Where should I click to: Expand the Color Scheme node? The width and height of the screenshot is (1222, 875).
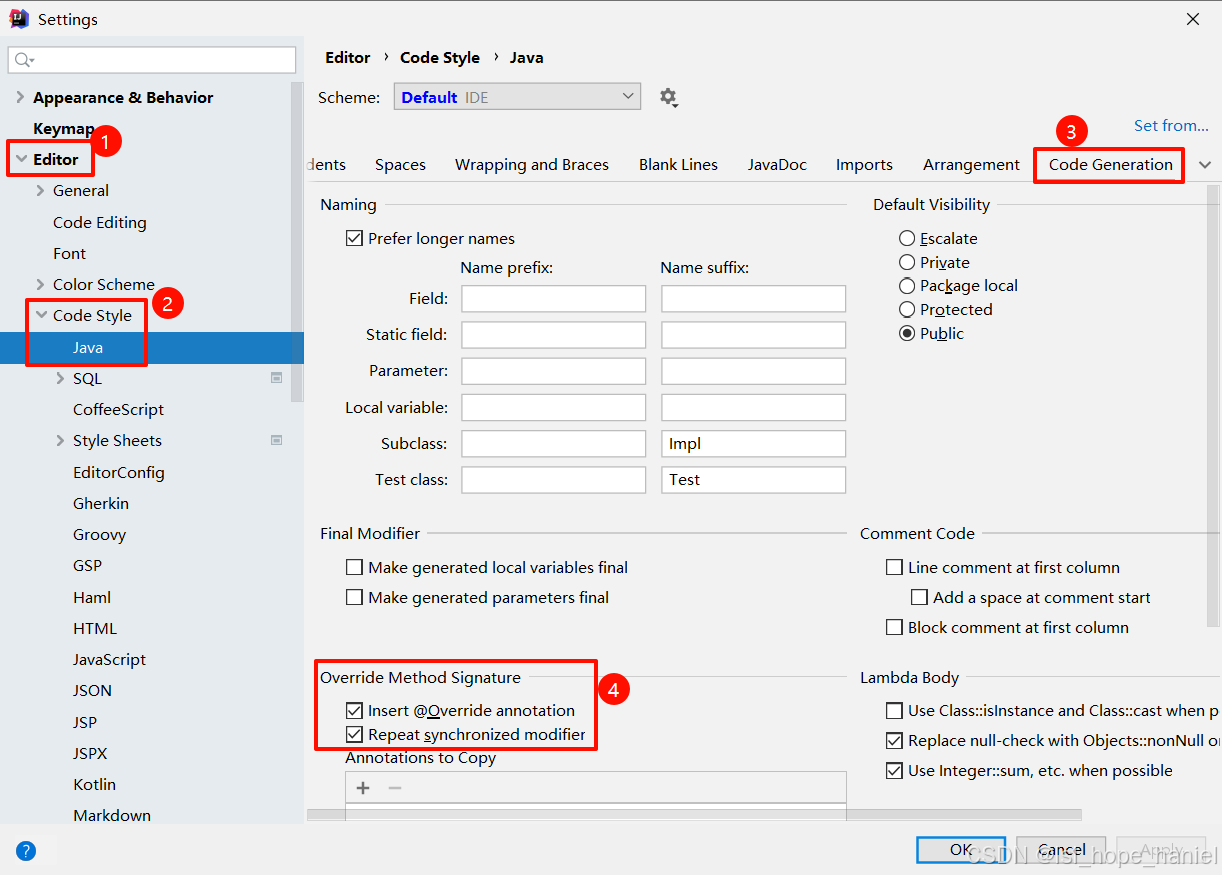click(41, 284)
